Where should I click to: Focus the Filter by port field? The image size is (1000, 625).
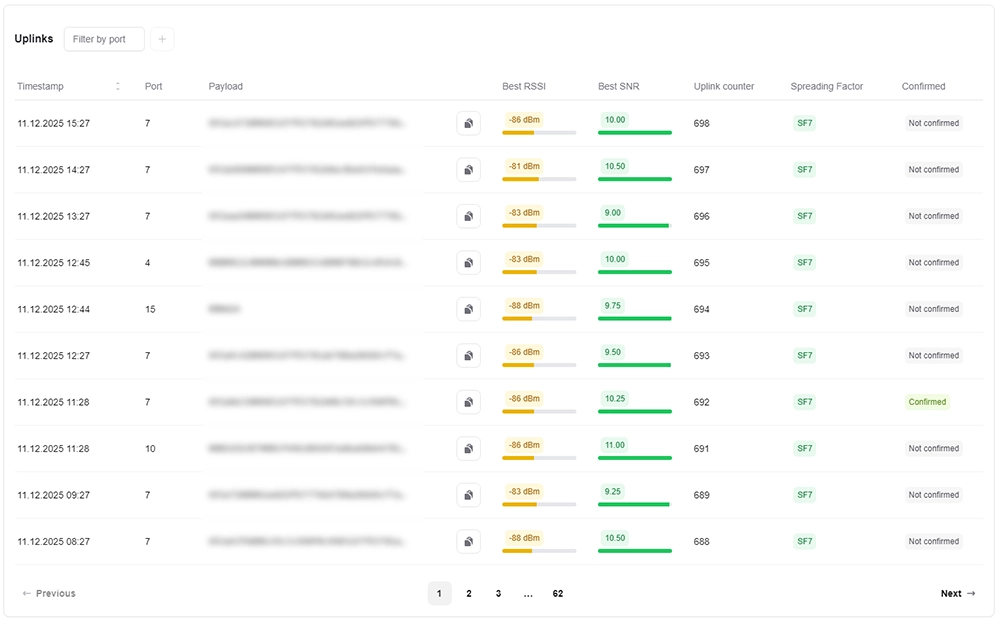[104, 39]
